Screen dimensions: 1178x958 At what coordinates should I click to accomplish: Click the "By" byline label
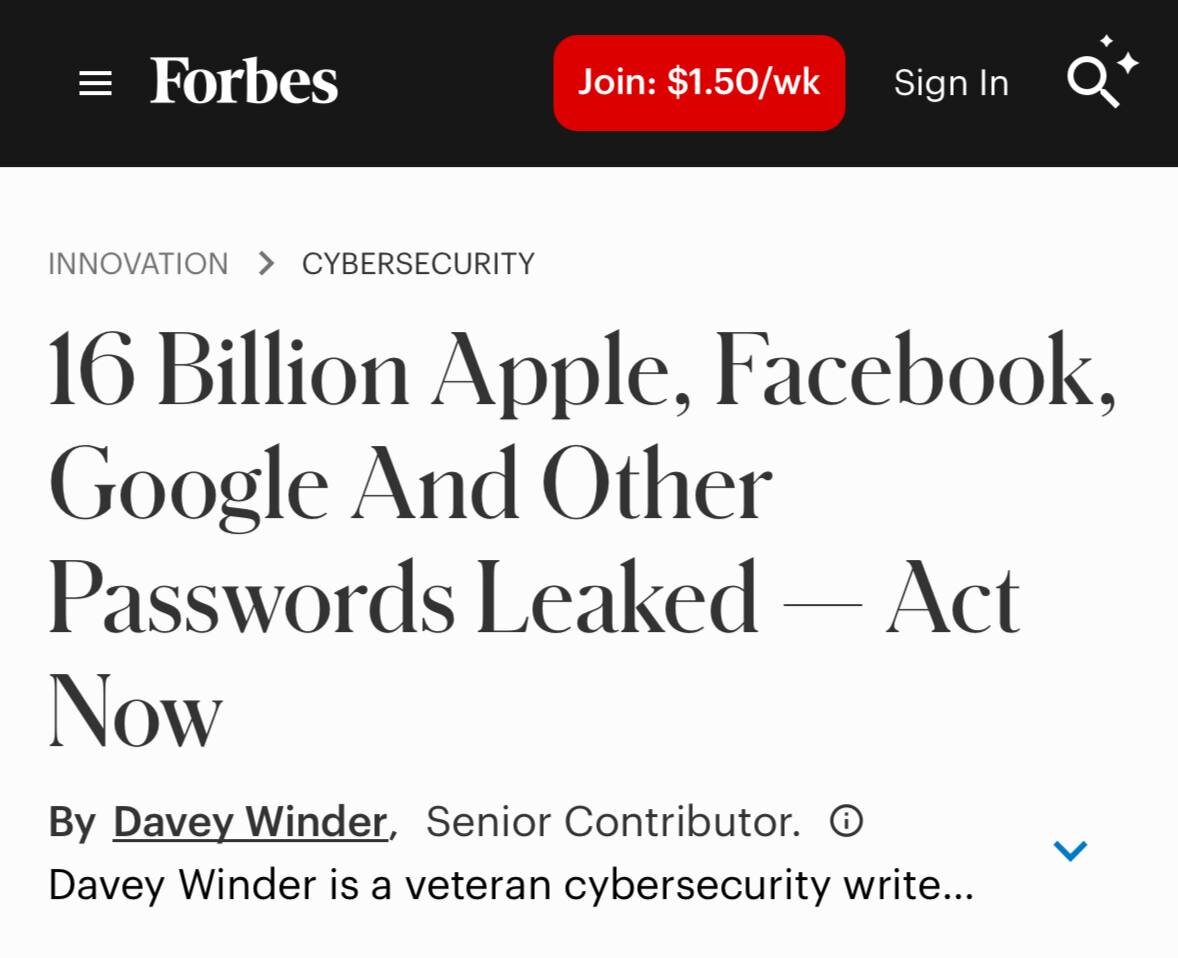tap(72, 822)
